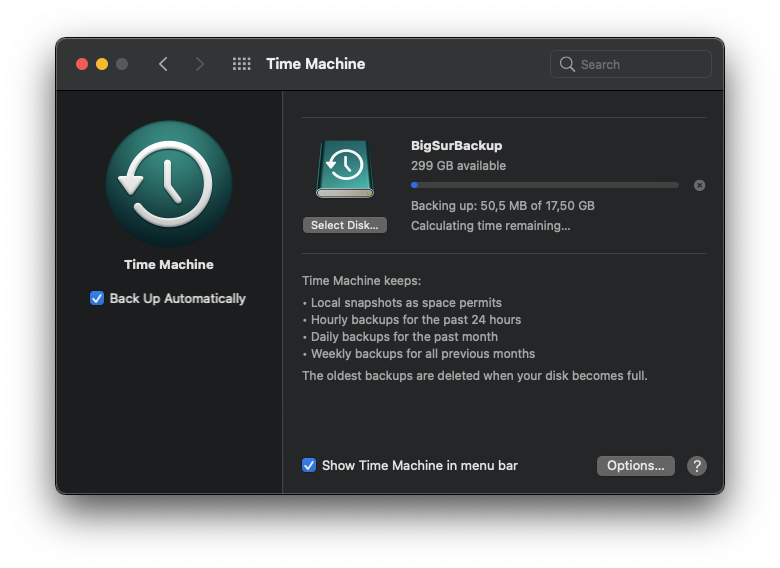780x568 pixels.
Task: Click 'Calculating time remaining...' status text
Action: click(490, 226)
